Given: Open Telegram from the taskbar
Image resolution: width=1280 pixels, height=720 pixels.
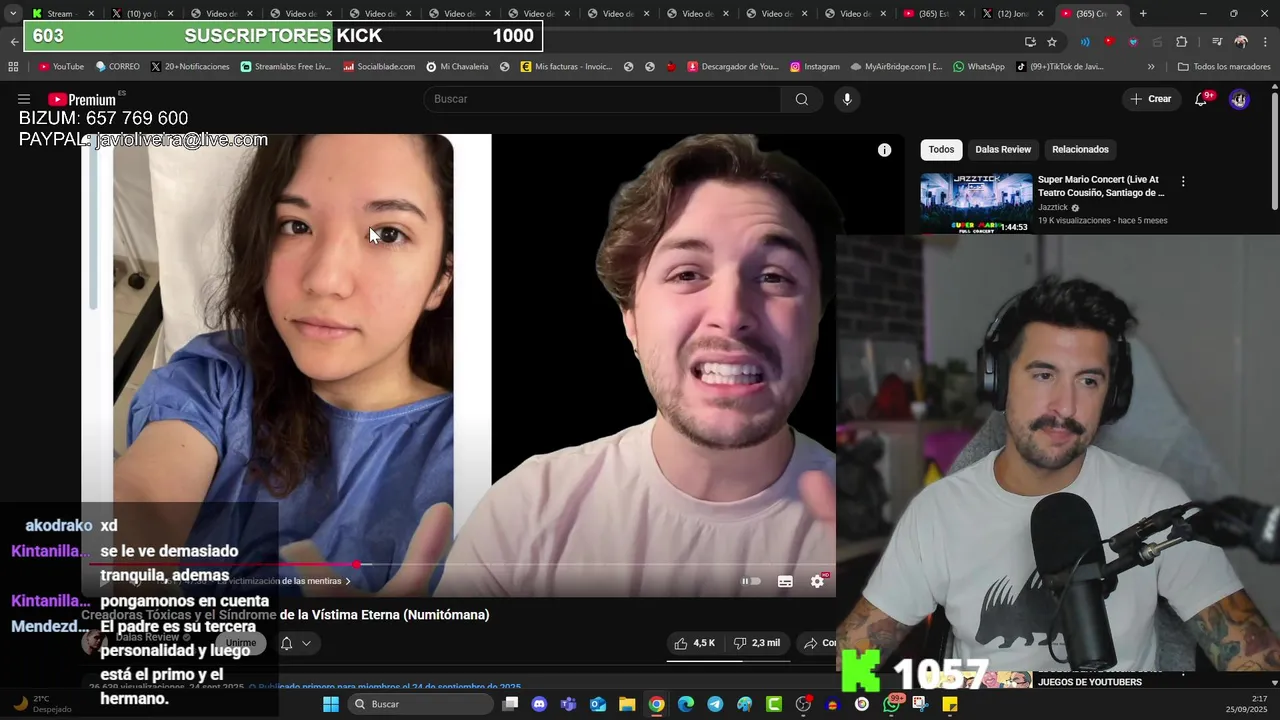Looking at the screenshot, I should tap(715, 704).
